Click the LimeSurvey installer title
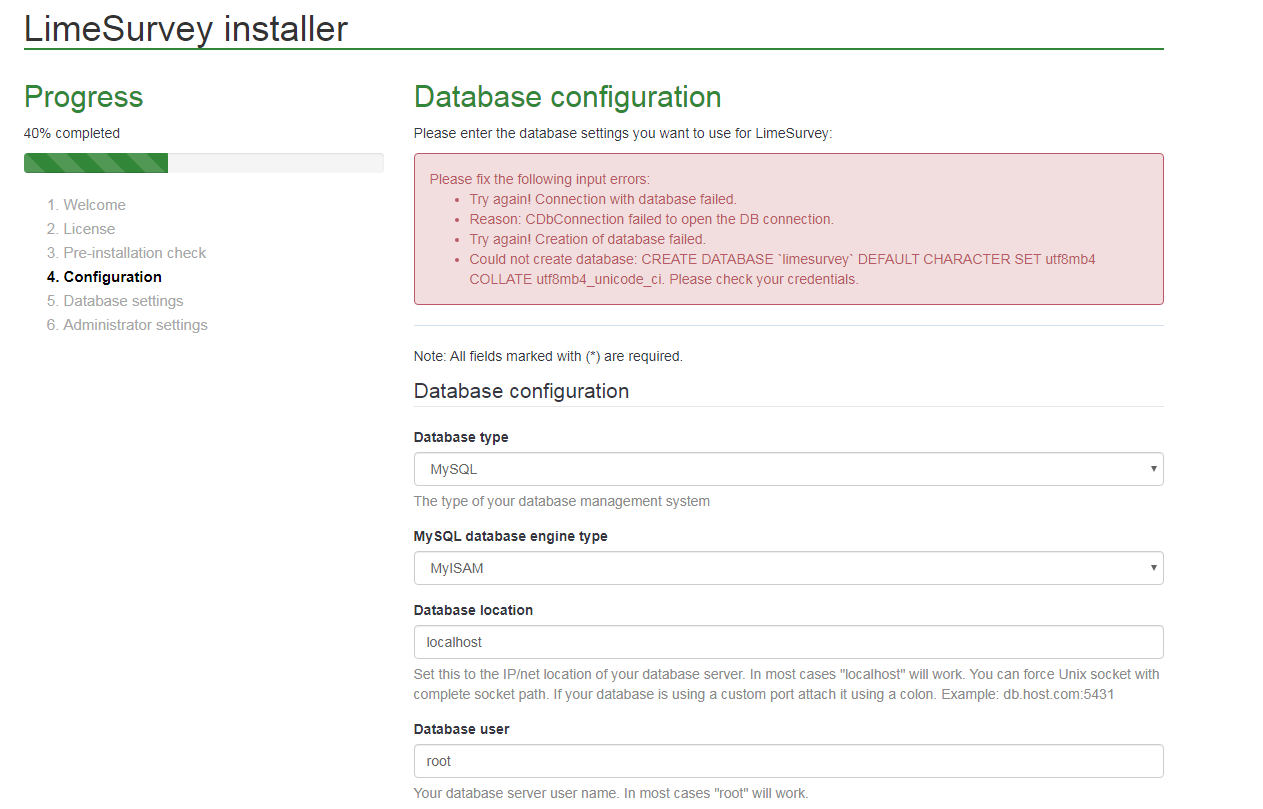 click(x=186, y=28)
